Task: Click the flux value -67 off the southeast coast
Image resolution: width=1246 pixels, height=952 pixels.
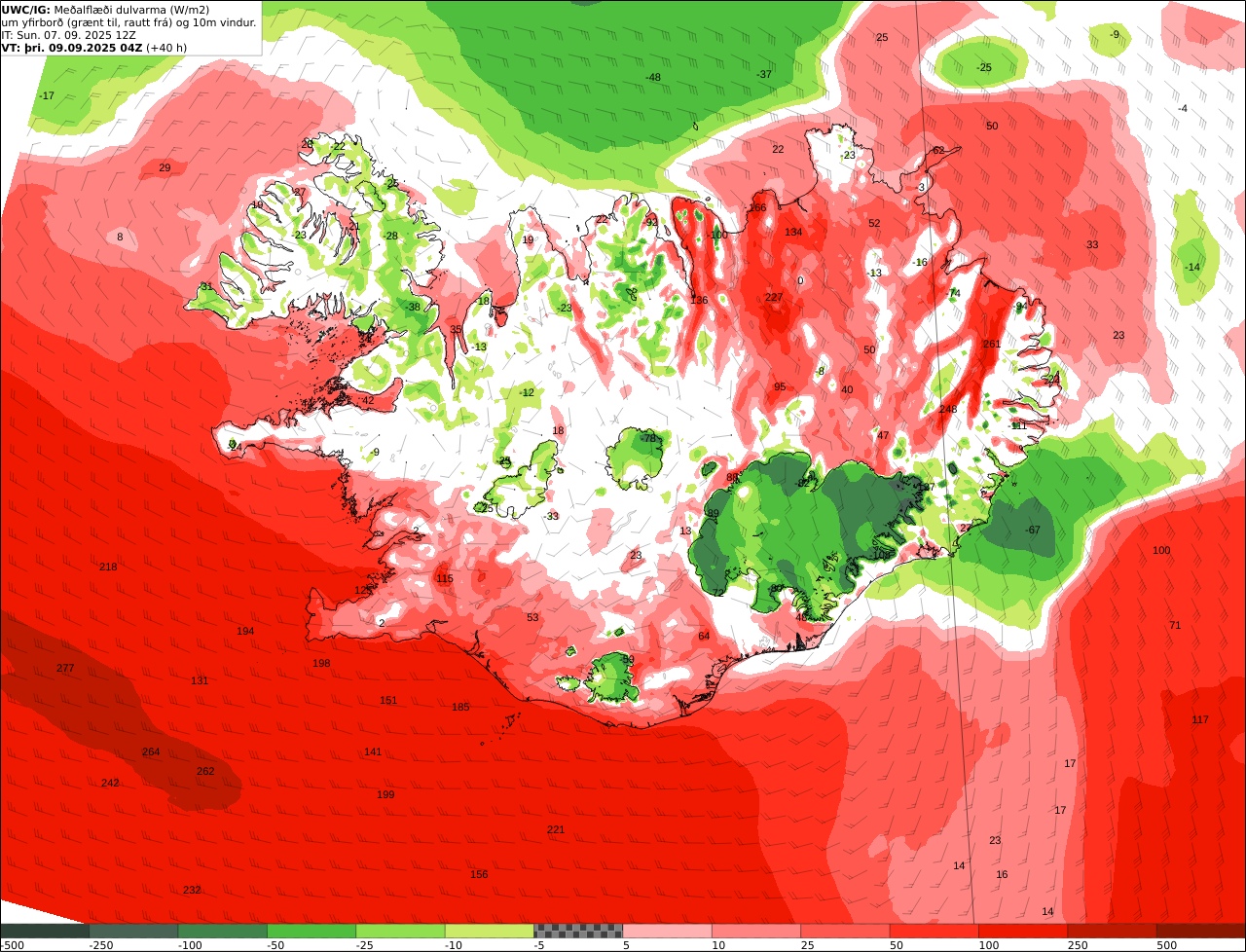Action: 1033,531
